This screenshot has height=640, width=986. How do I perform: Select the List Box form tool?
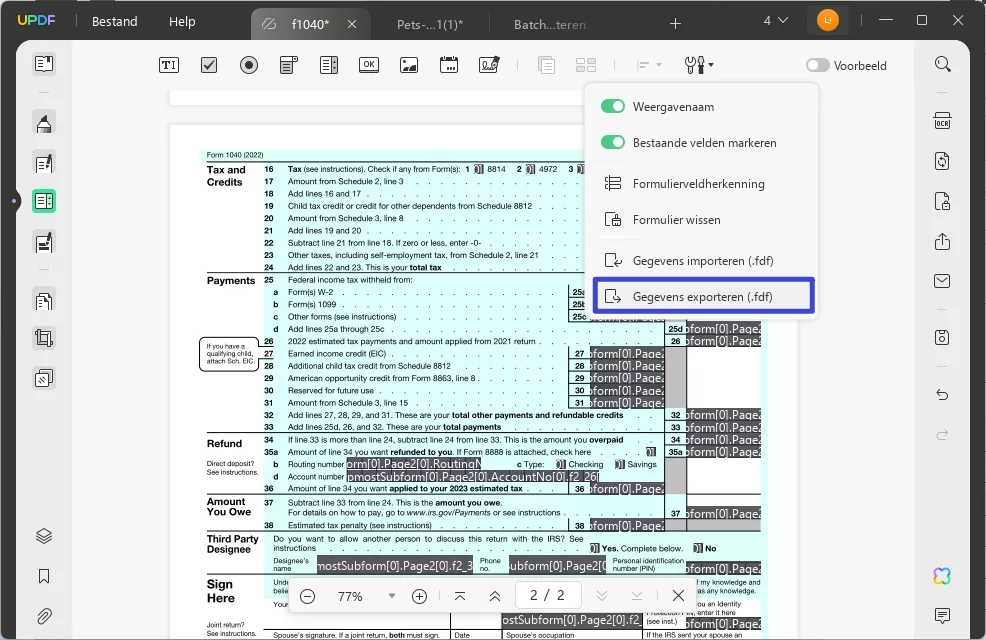click(x=329, y=65)
